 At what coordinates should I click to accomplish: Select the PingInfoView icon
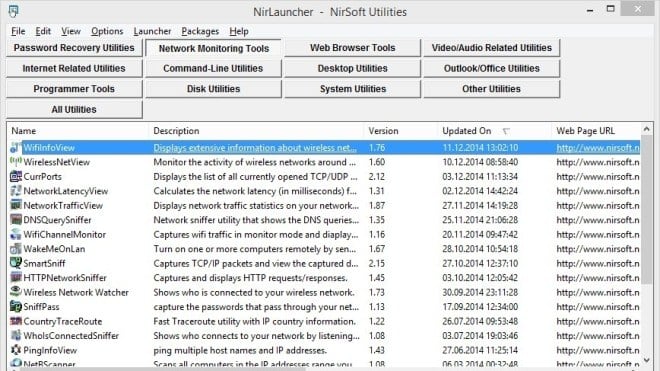tap(16, 350)
